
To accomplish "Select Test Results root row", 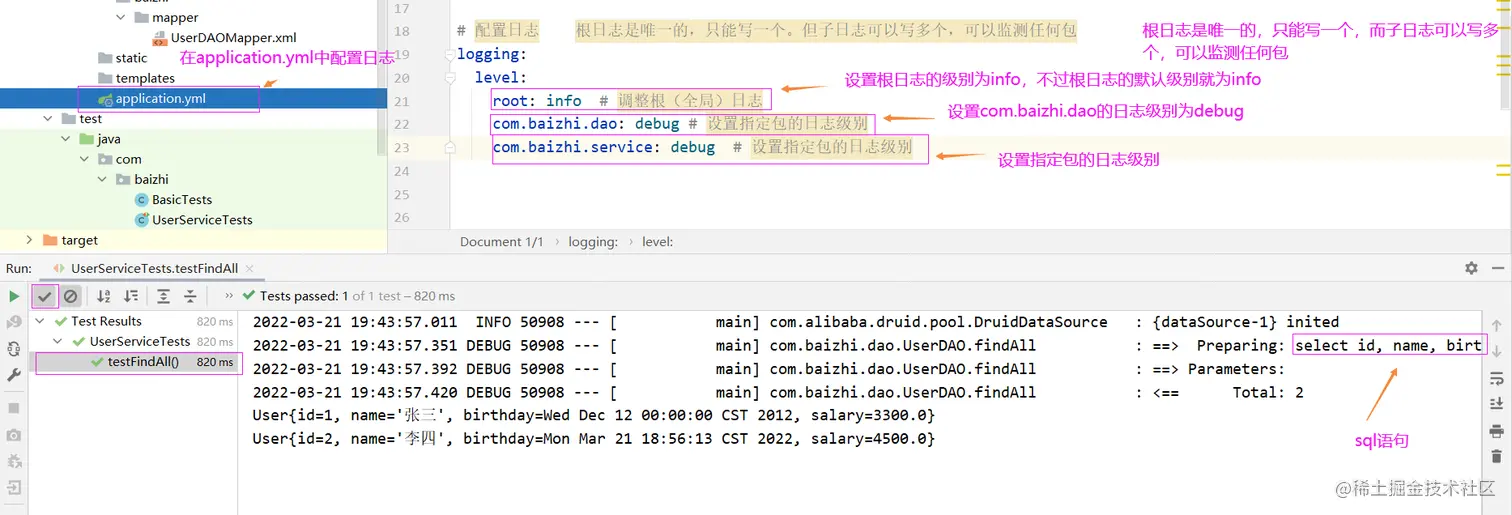I will [137, 322].
